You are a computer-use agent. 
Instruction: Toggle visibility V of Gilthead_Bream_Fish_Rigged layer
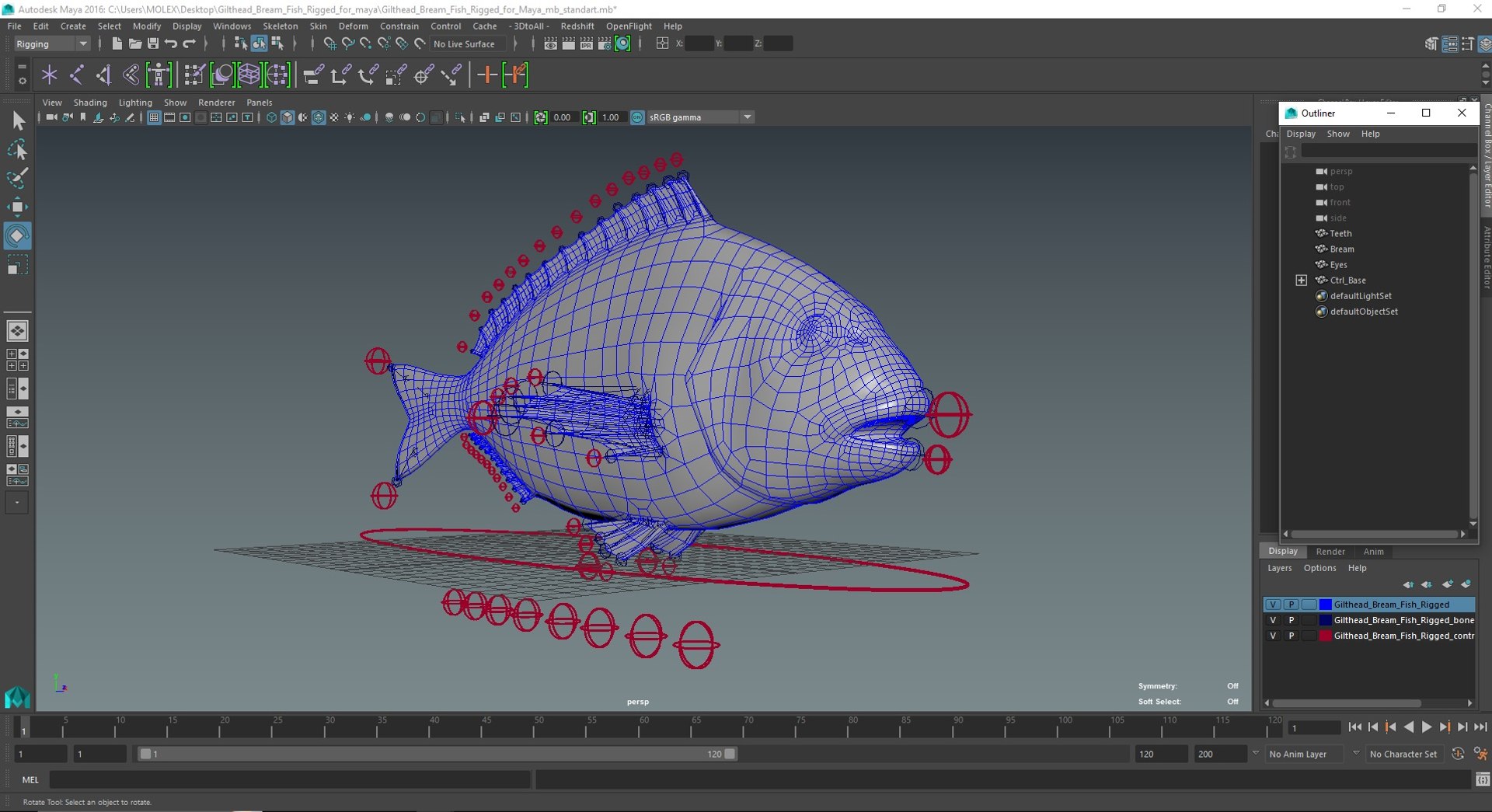pyautogui.click(x=1273, y=605)
